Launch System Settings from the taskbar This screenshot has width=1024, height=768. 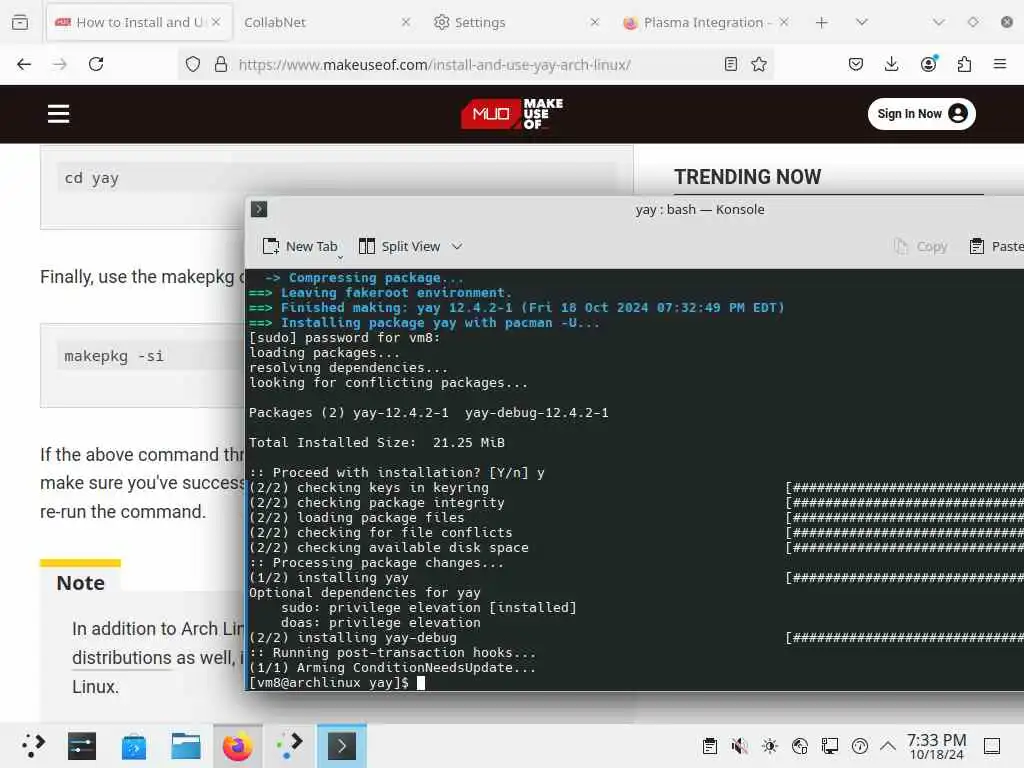[82, 746]
